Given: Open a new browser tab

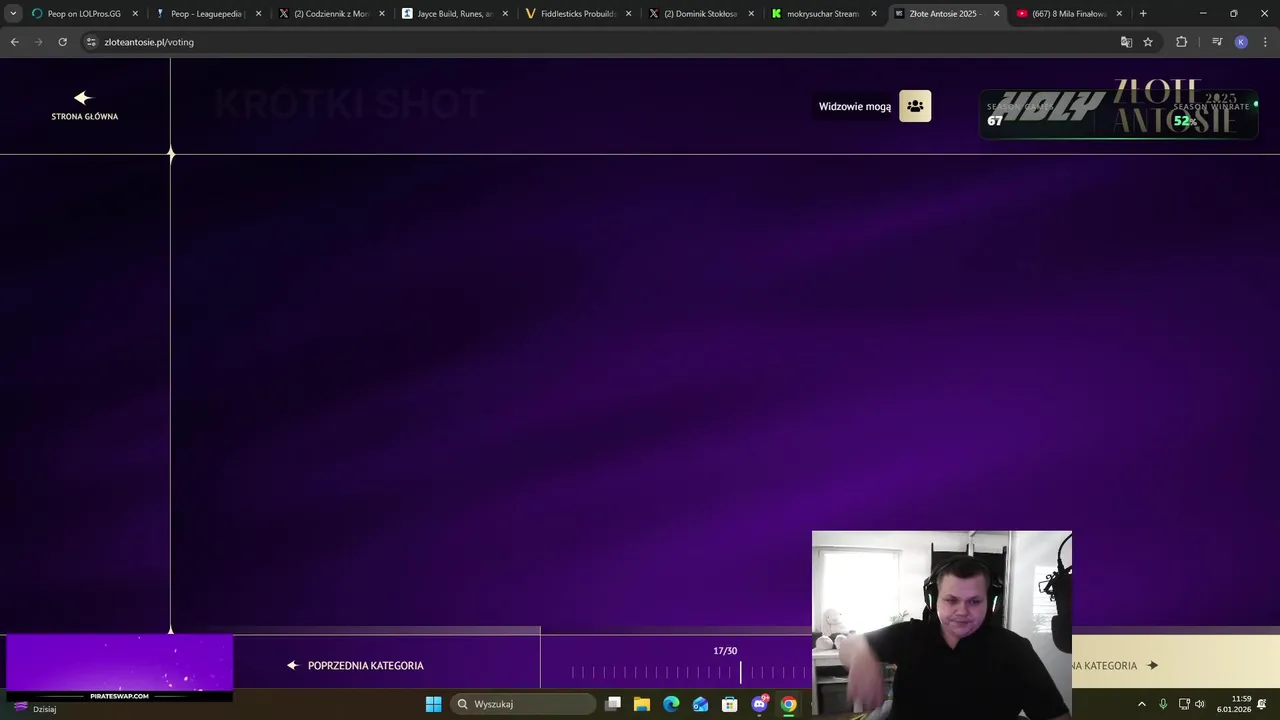Looking at the screenshot, I should pyautogui.click(x=1143, y=14).
